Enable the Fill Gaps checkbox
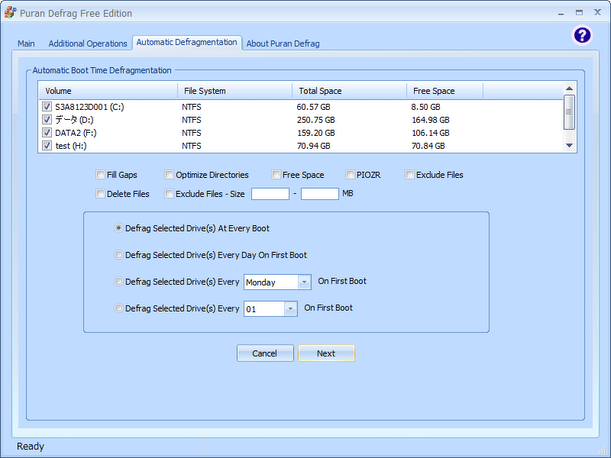This screenshot has width=611, height=458. coord(100,175)
